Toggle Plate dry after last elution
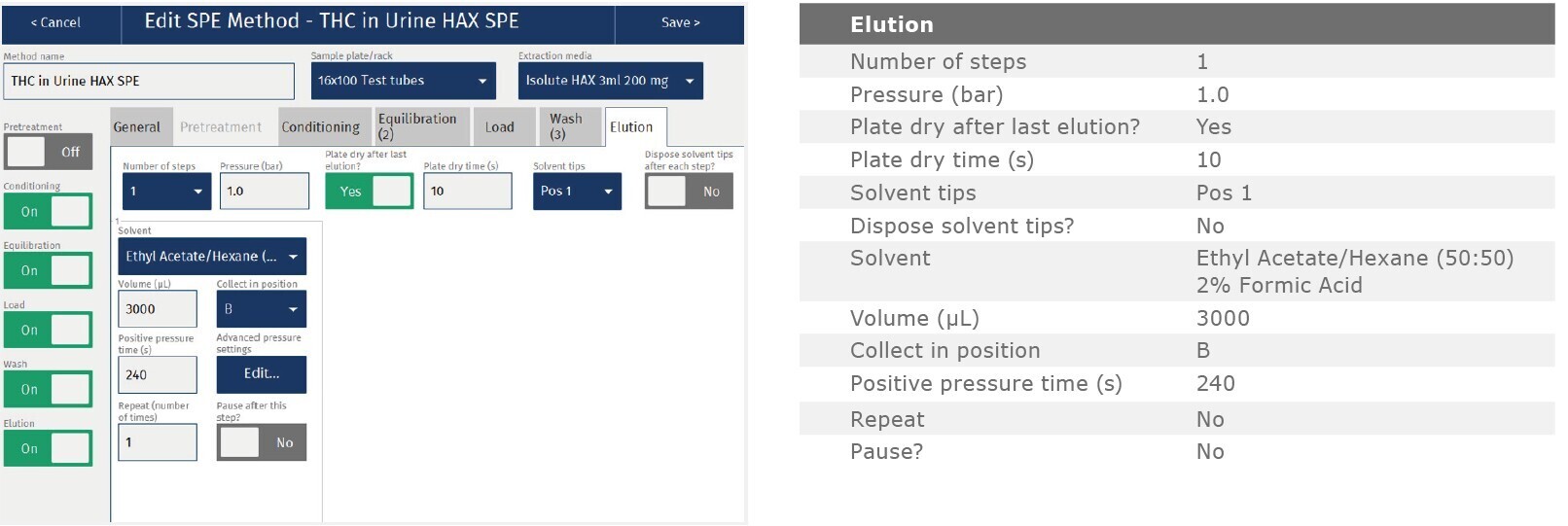Image resolution: width=1568 pixels, height=526 pixels. [x=369, y=192]
